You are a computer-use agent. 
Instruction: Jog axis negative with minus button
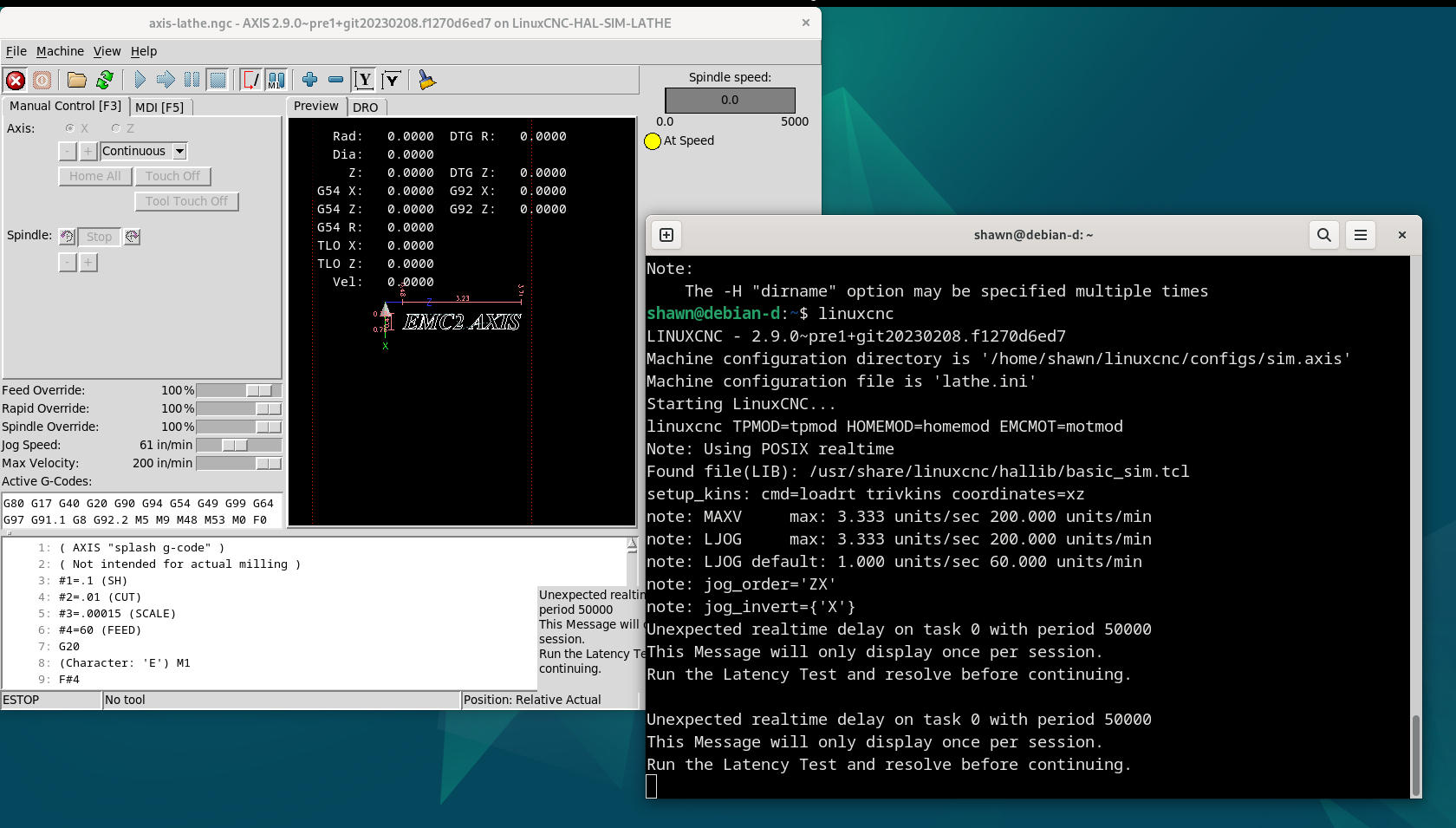(68, 152)
